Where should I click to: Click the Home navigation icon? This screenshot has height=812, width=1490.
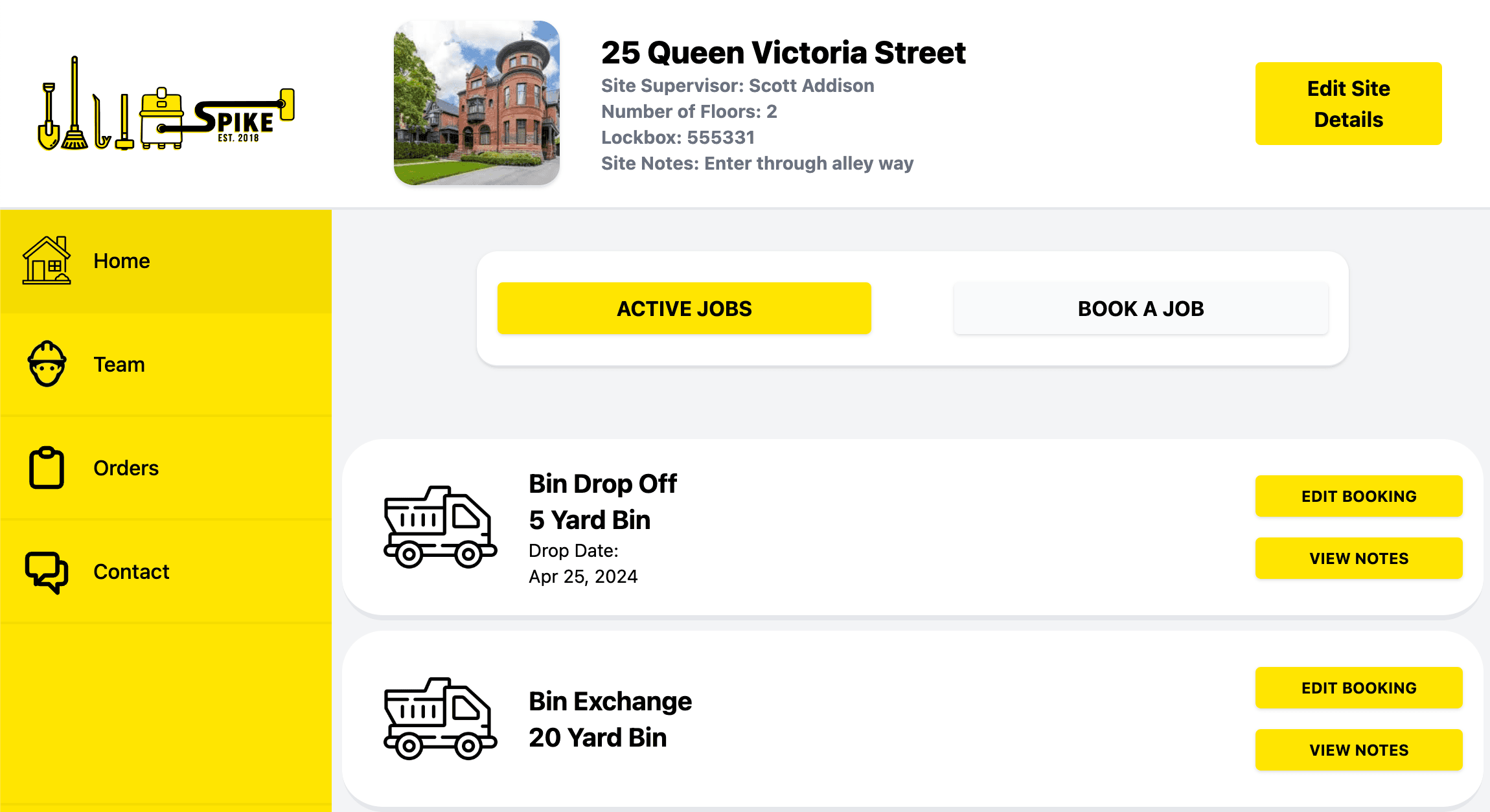46,261
